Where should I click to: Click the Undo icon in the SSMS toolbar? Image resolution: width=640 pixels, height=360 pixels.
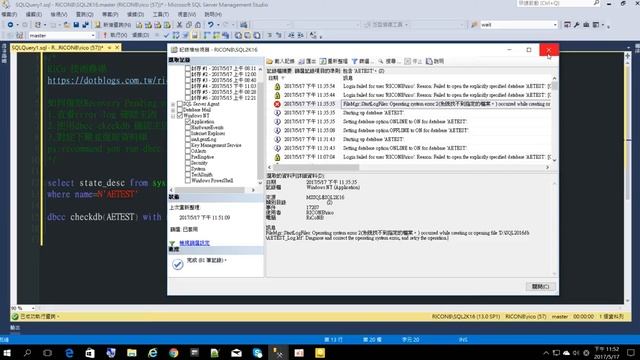click(x=210, y=25)
